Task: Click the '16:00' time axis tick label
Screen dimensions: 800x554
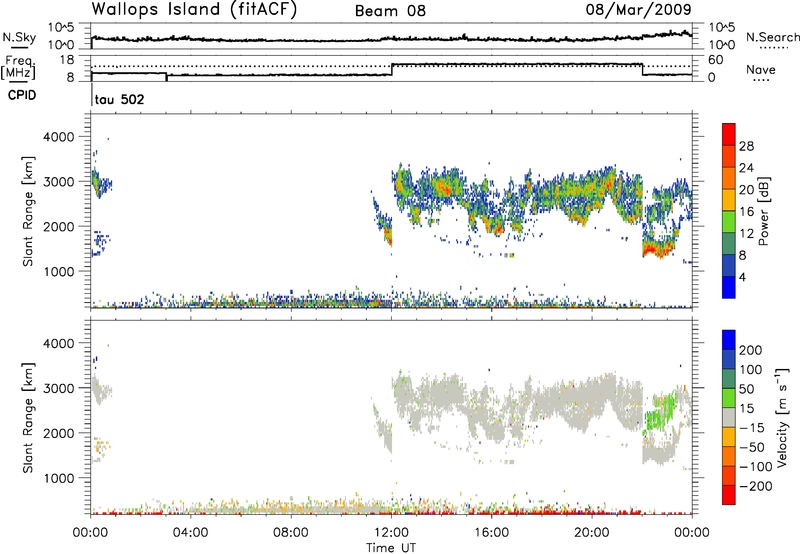Action: coord(491,533)
